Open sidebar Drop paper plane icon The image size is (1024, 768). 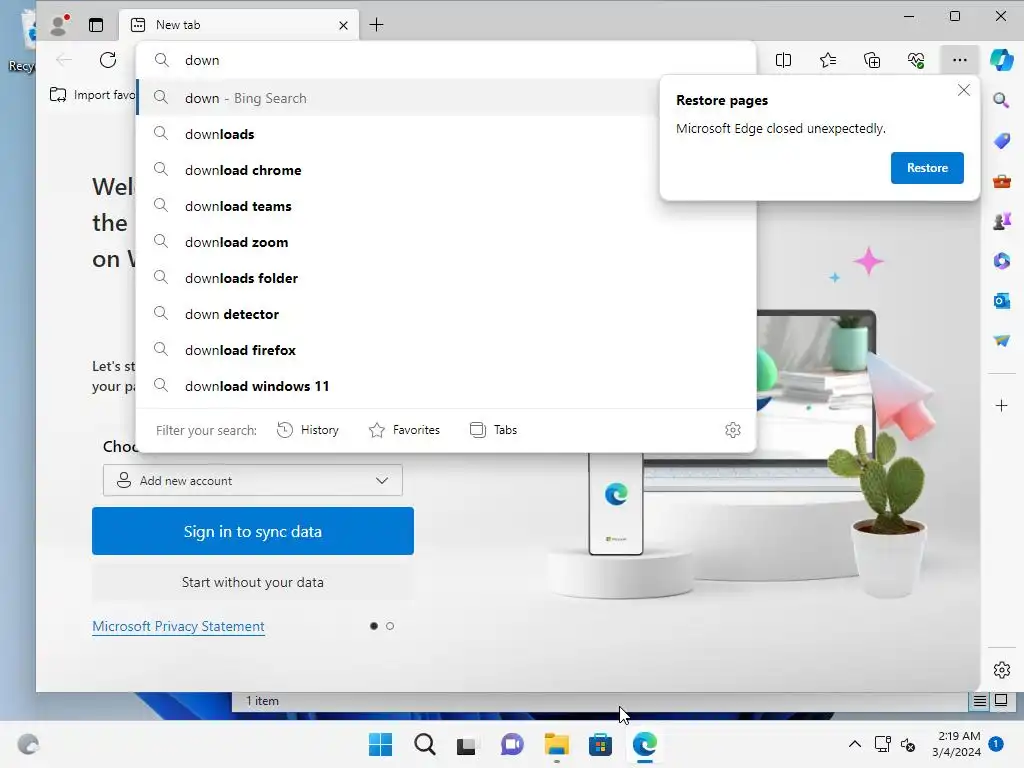click(x=1001, y=340)
